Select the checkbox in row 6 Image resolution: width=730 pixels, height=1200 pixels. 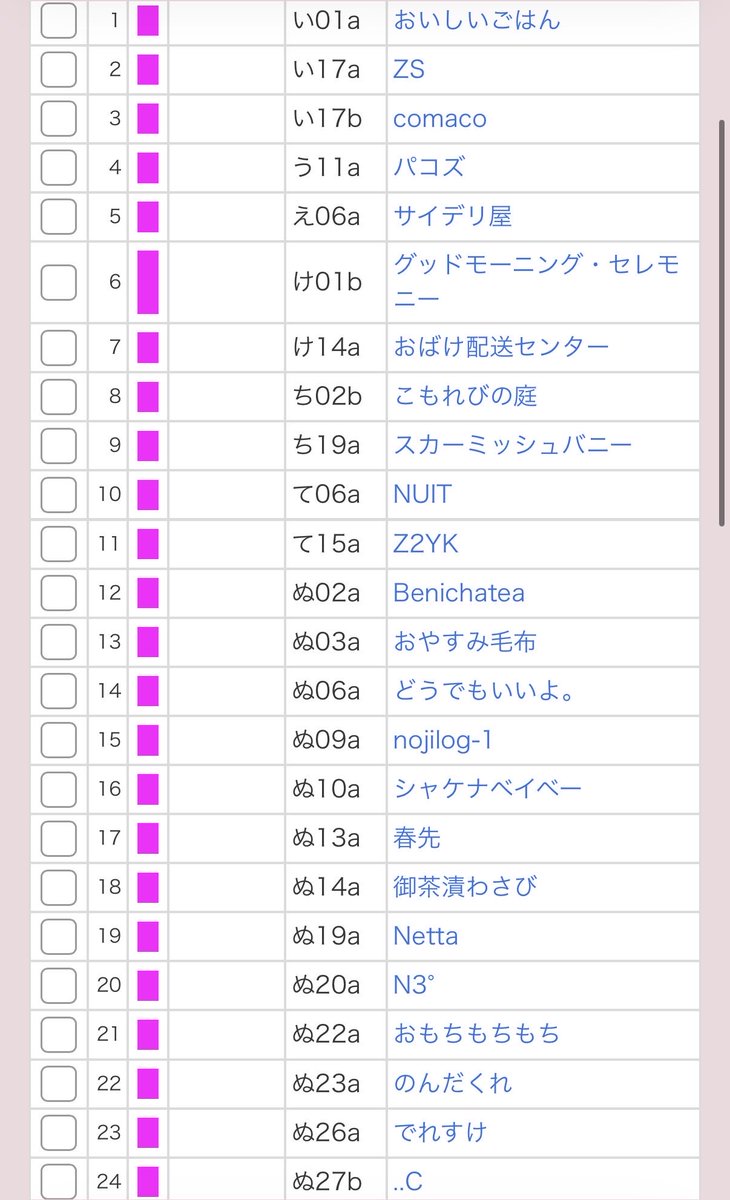pyautogui.click(x=58, y=282)
